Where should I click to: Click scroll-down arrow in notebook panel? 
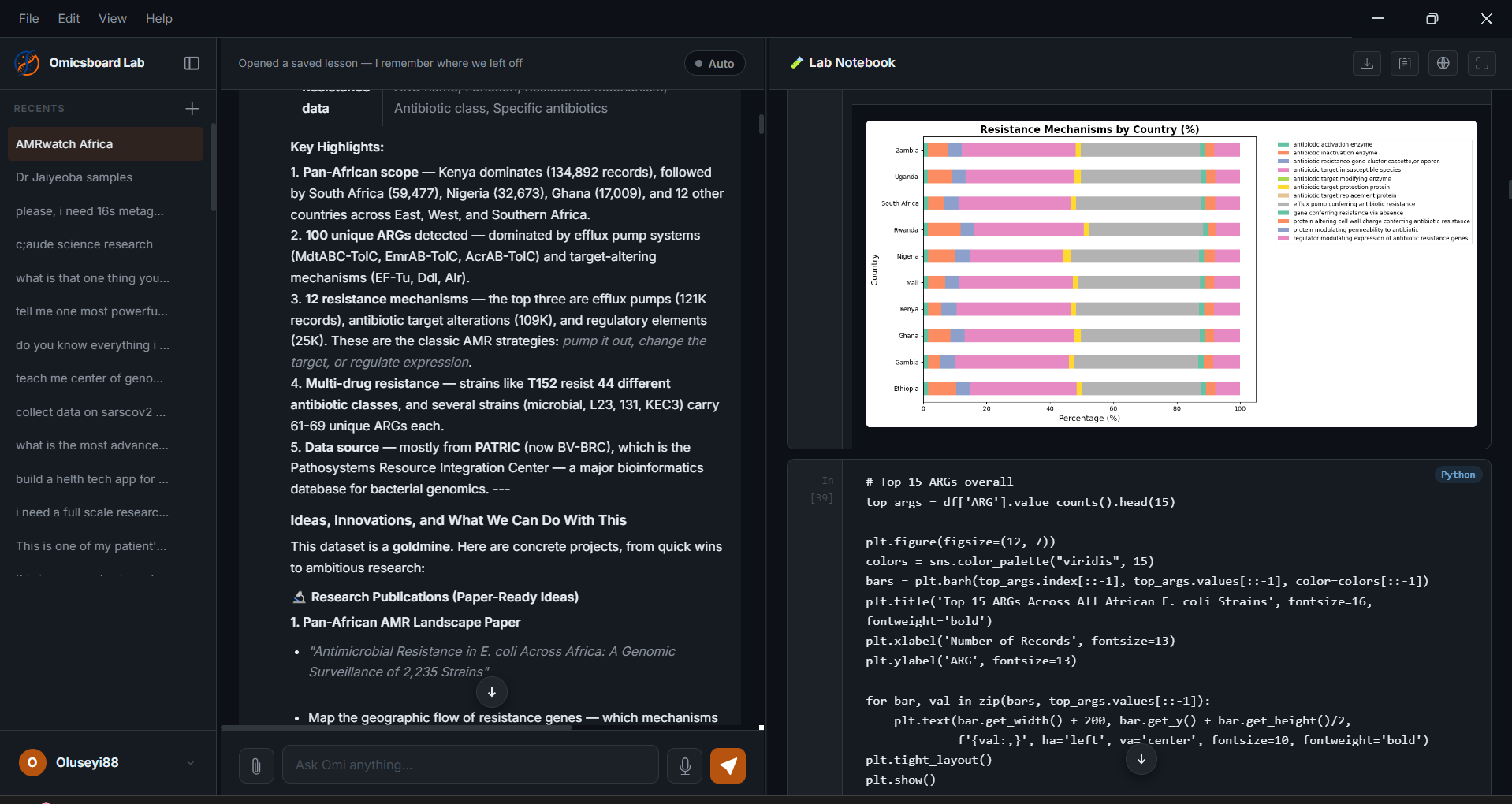(1141, 760)
